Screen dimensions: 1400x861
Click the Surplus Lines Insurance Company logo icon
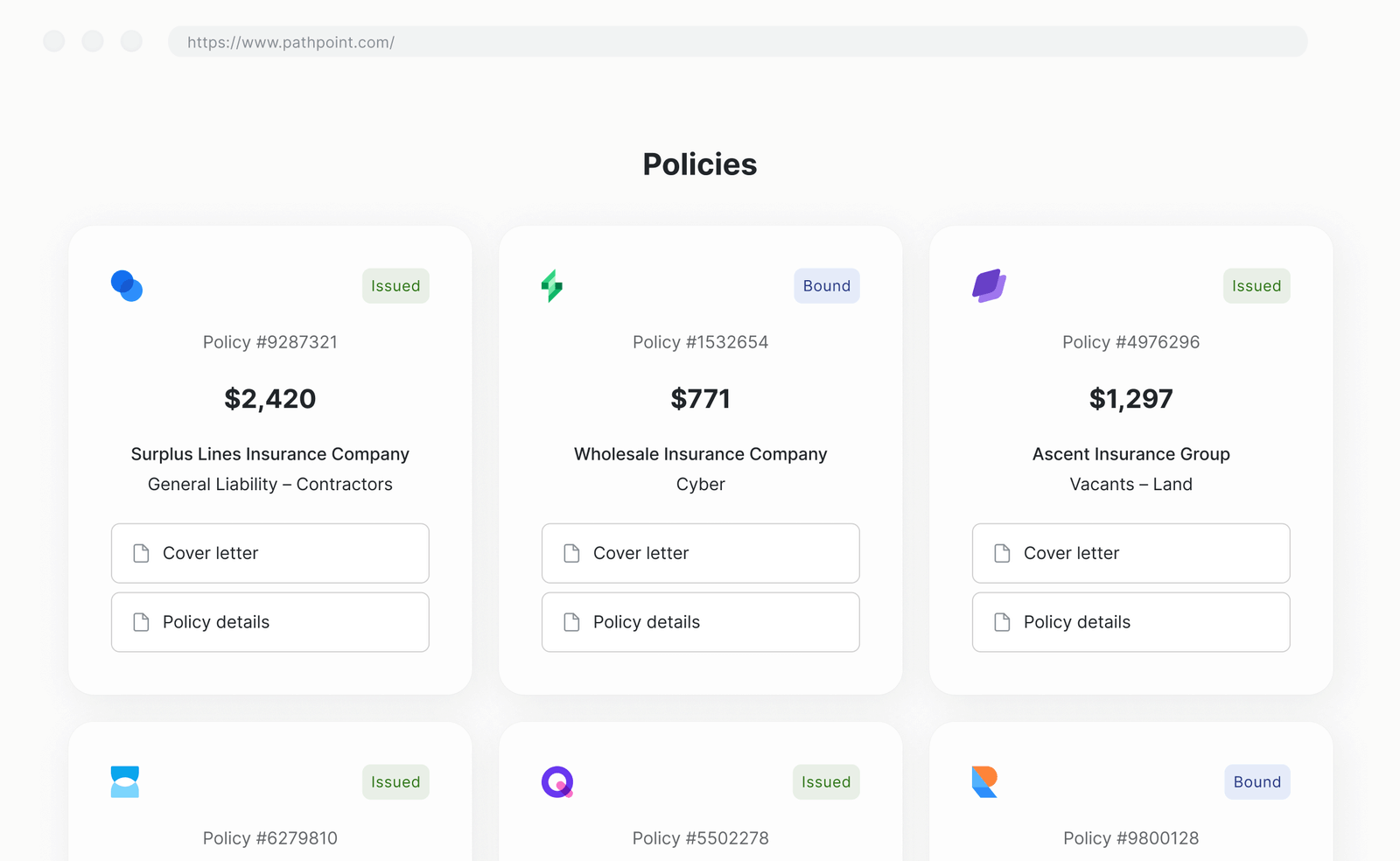[x=126, y=286]
